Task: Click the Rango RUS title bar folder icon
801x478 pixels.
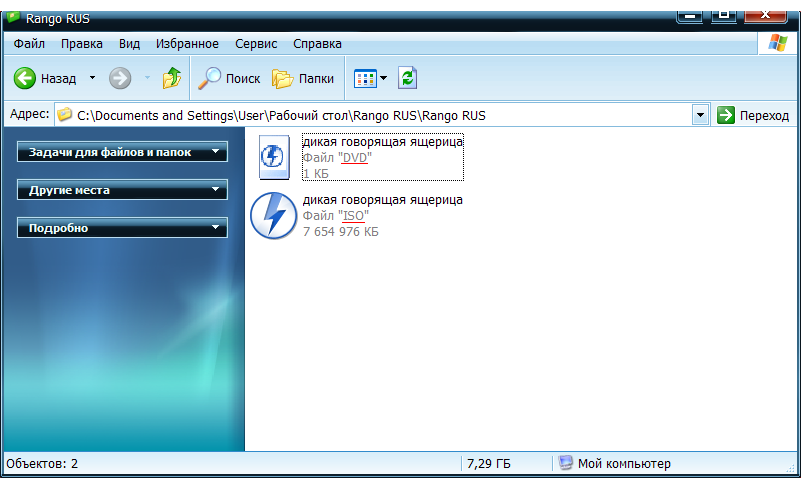Action: [x=13, y=17]
